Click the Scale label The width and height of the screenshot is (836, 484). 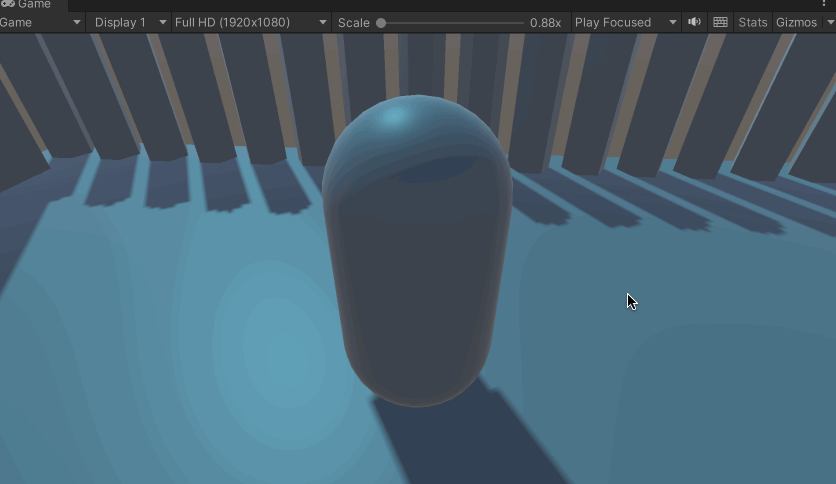tap(353, 22)
